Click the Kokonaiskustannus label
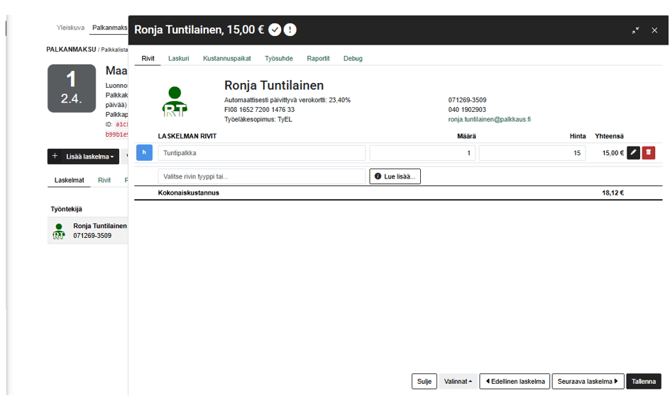This screenshot has height=398, width=670. point(188,193)
